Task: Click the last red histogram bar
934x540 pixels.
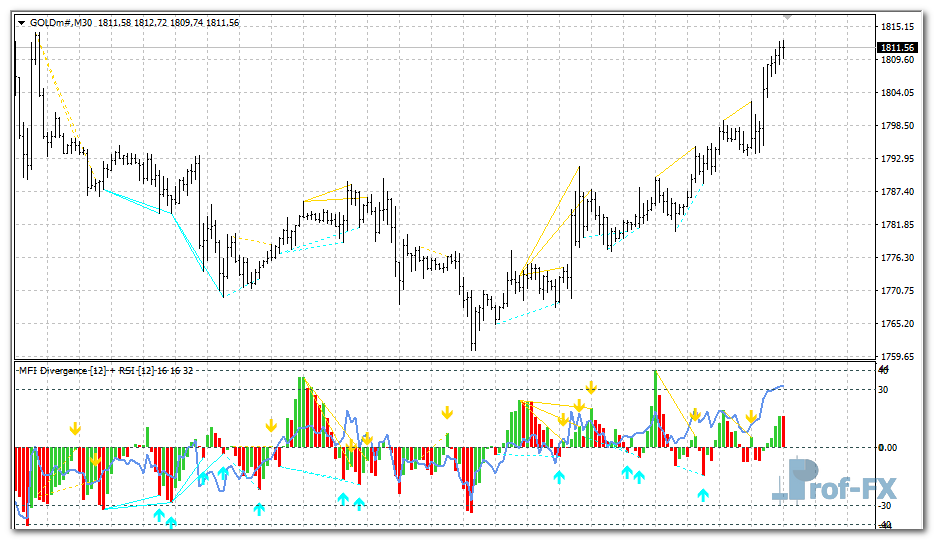Action: pyautogui.click(x=783, y=431)
